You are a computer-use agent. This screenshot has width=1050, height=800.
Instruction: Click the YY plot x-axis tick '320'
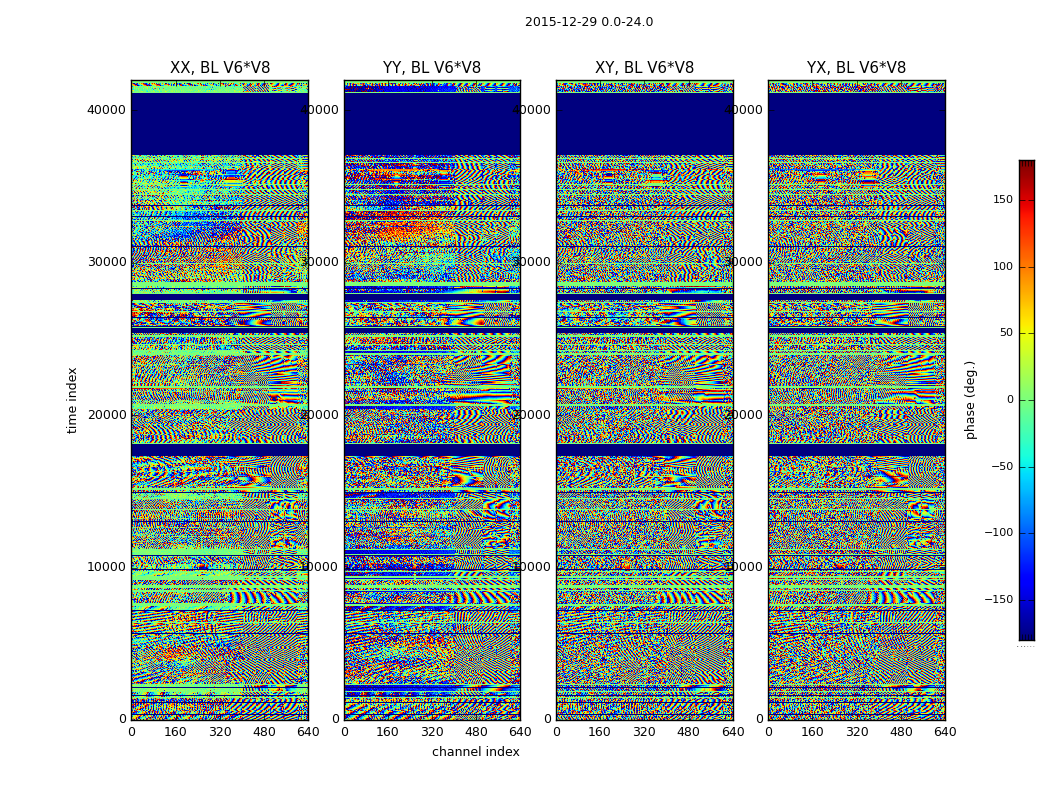[x=432, y=732]
